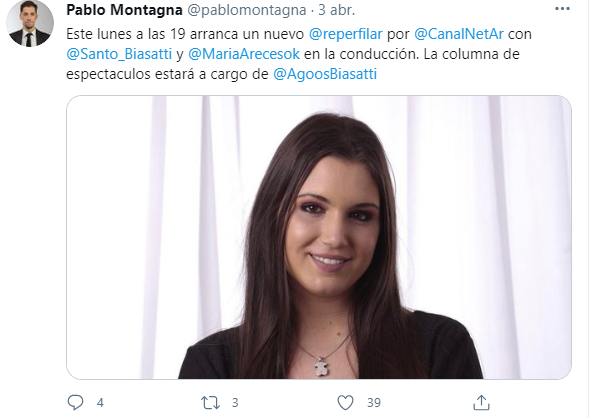Open Pablo Montagna's profile avatar
The height and width of the screenshot is (418, 593).
30,24
